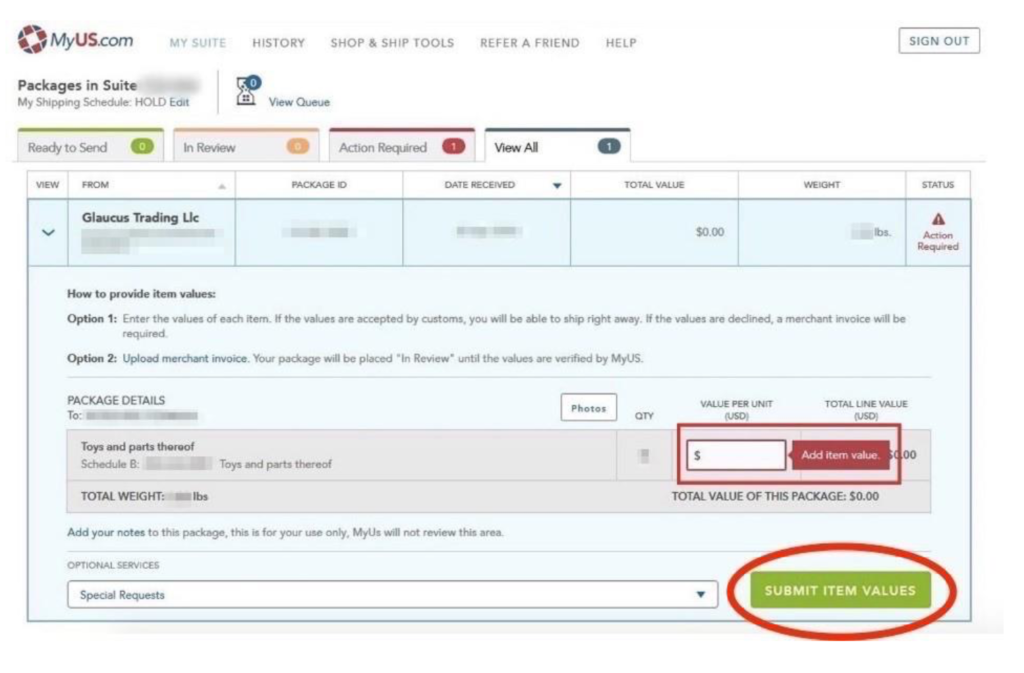Open the Special Requests dropdown
Image resolution: width=1024 pixels, height=673 pixels.
(x=392, y=595)
